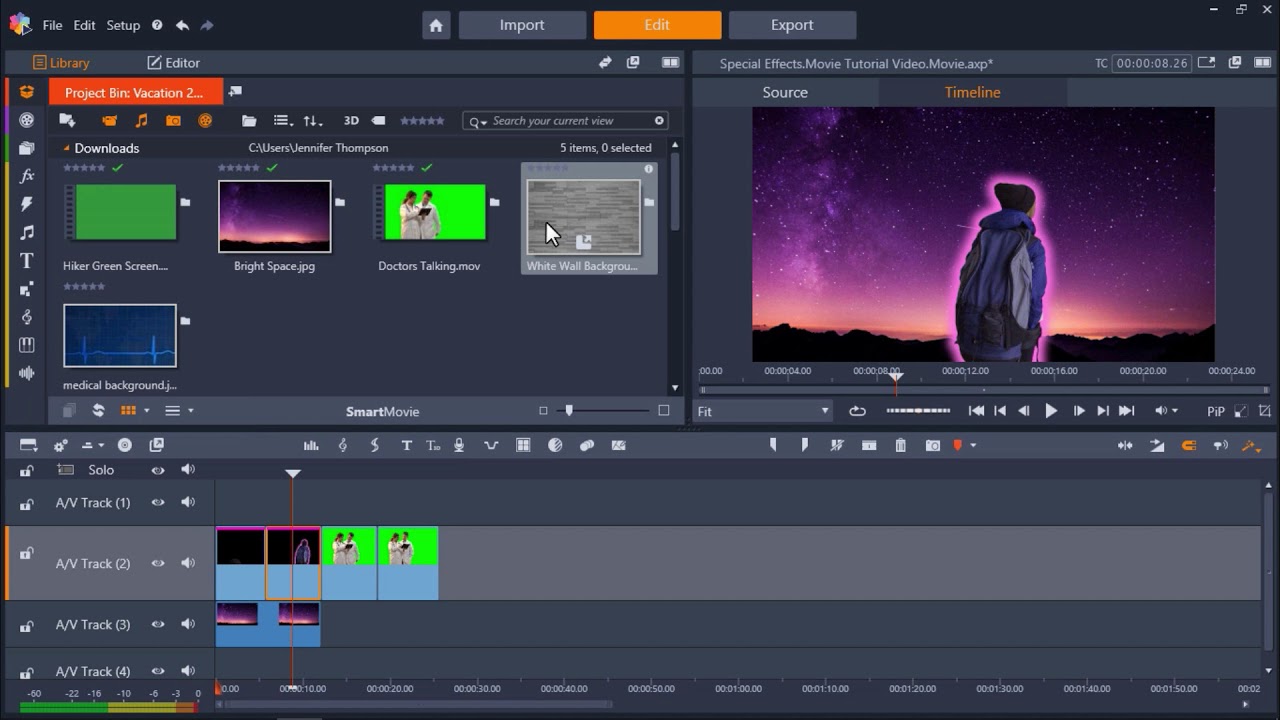The width and height of the screenshot is (1280, 720).
Task: Select the Project Bin: Vacation tab
Action: coord(136,93)
